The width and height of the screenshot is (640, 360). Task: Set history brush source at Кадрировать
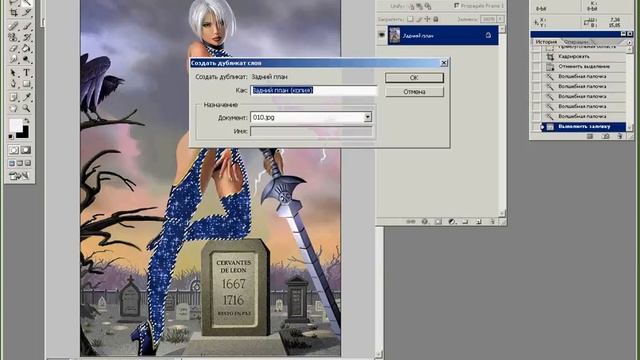(536, 57)
